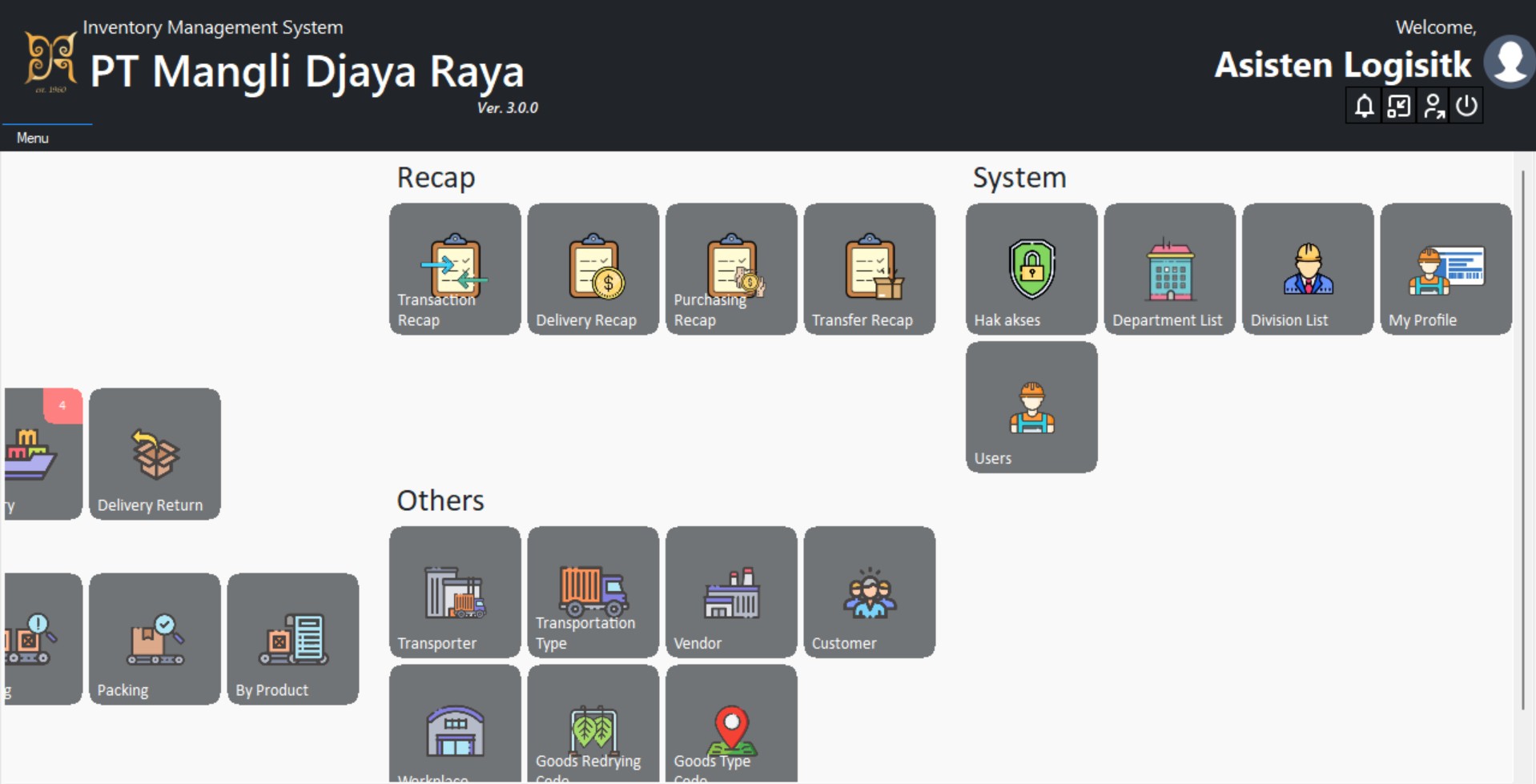Click the company butterfly logo
Viewport: 1536px width, 784px height.
[50, 61]
